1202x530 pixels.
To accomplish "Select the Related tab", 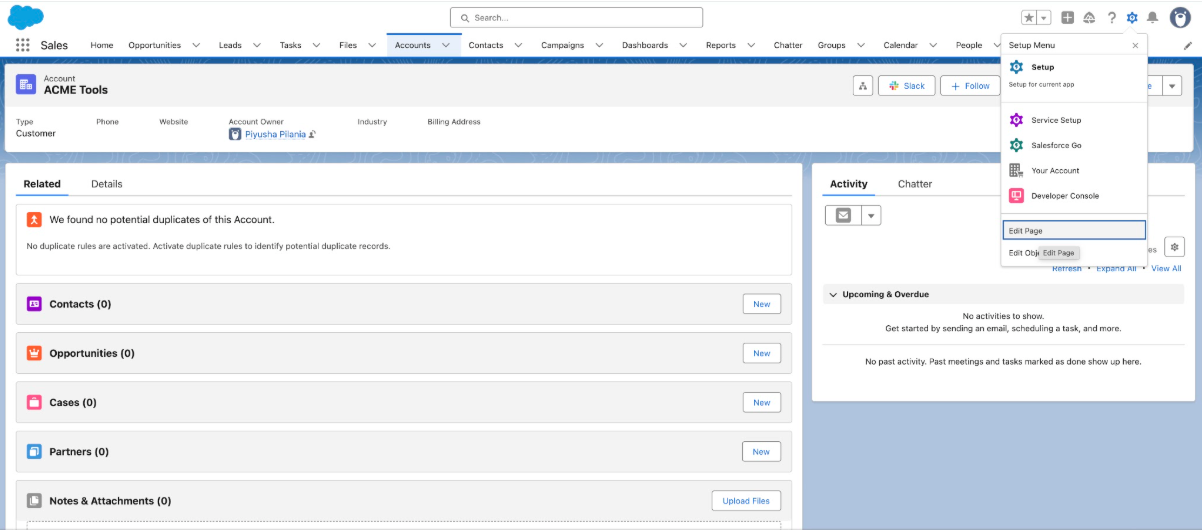I will point(42,184).
